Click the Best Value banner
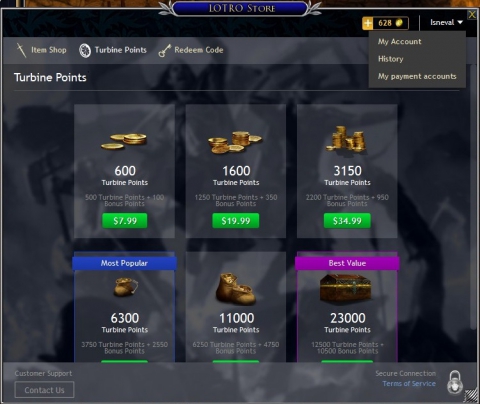Image resolution: width=480 pixels, height=404 pixels. pos(347,263)
